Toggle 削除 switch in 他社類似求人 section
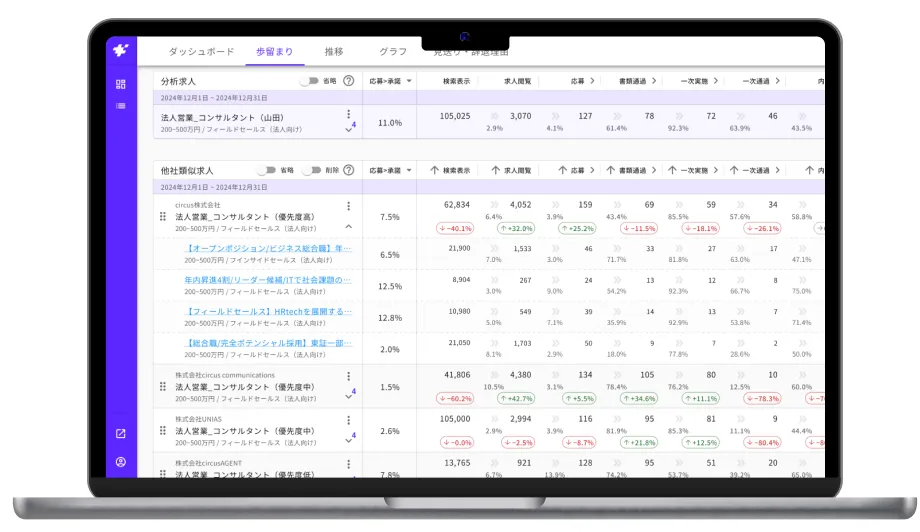Screen dimensions: 920x532 tap(312, 170)
